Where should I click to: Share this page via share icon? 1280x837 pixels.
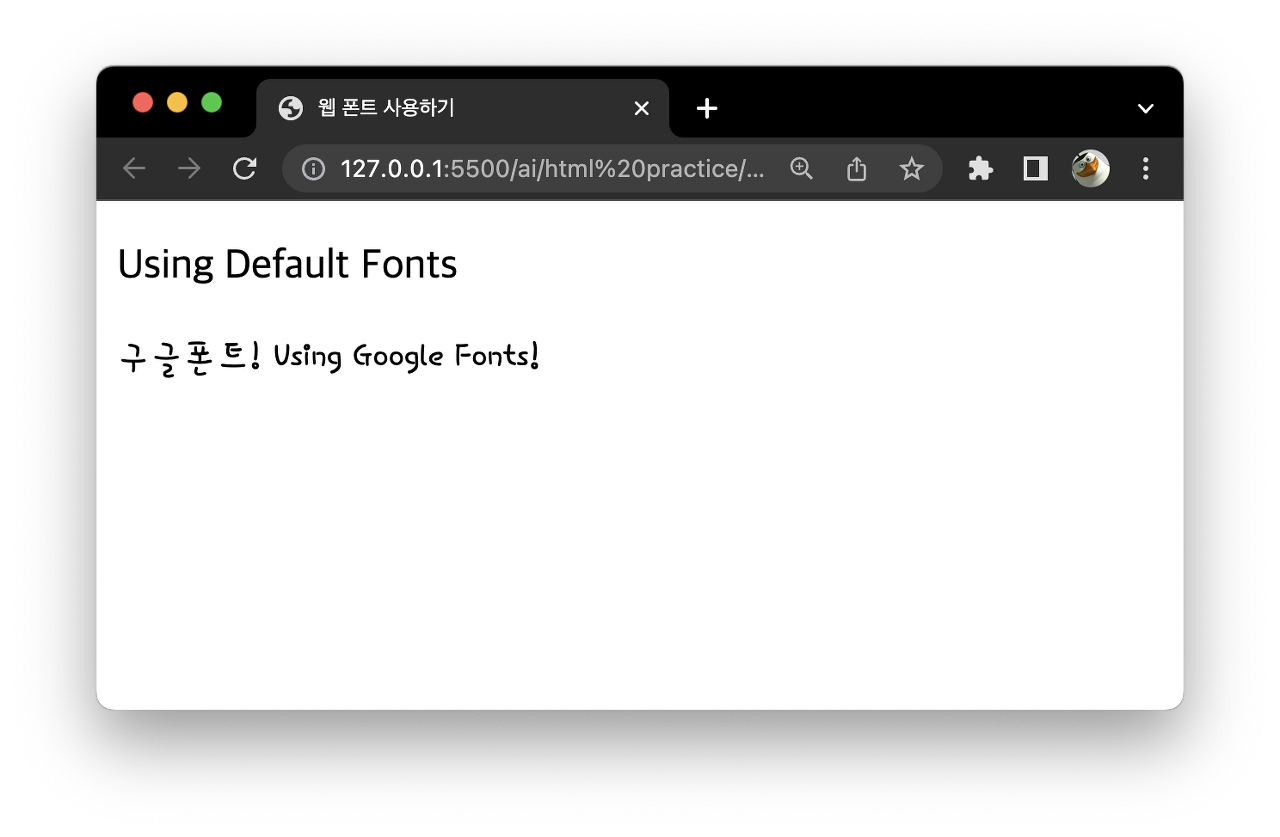point(856,169)
